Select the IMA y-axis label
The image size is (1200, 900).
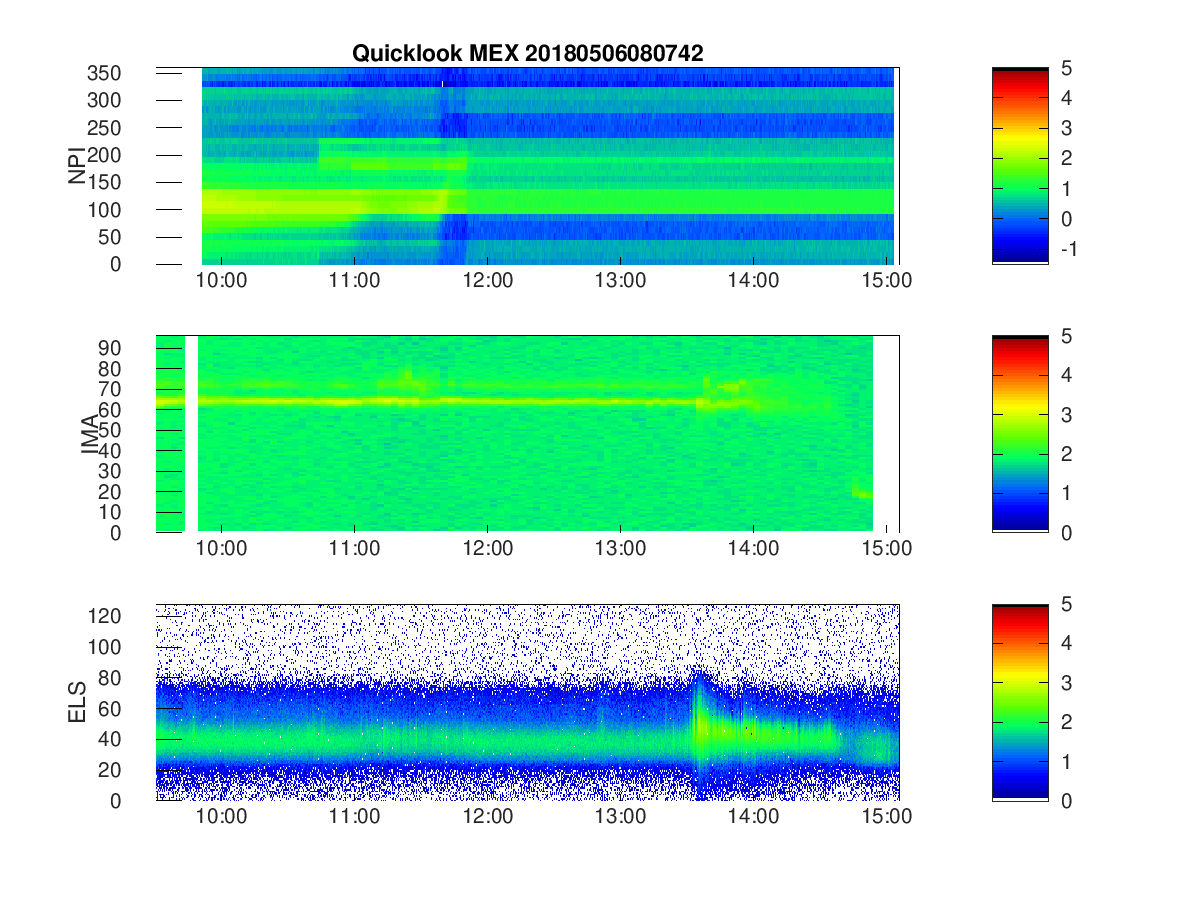point(90,434)
